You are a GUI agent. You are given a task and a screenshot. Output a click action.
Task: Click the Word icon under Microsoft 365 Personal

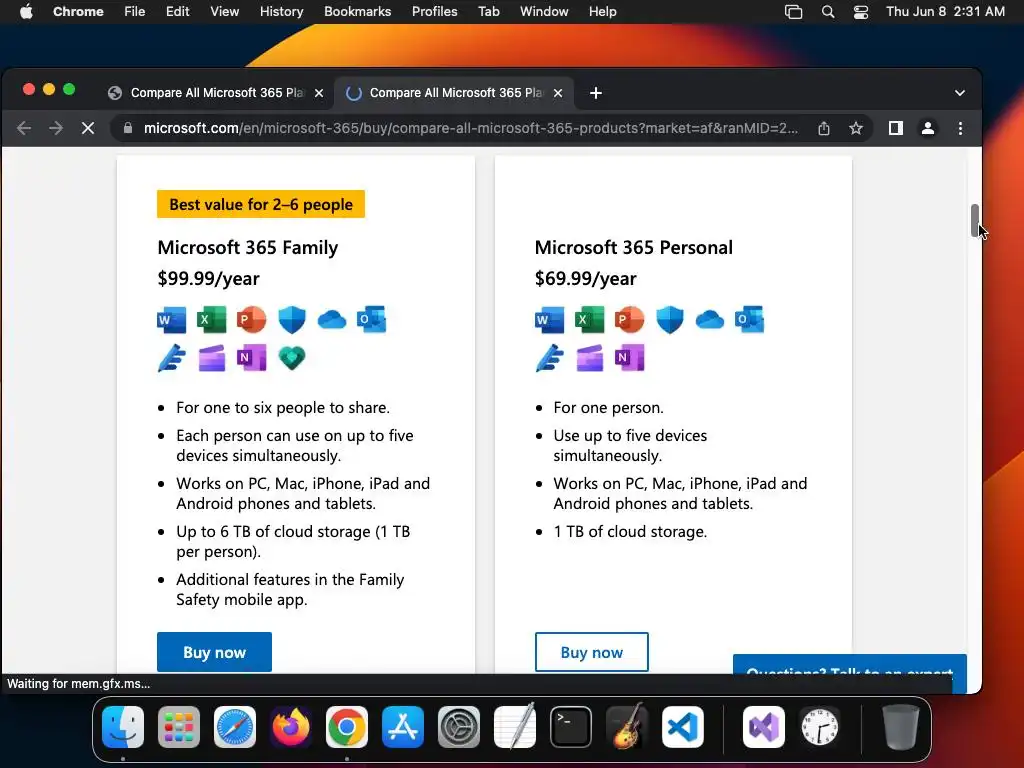(549, 320)
